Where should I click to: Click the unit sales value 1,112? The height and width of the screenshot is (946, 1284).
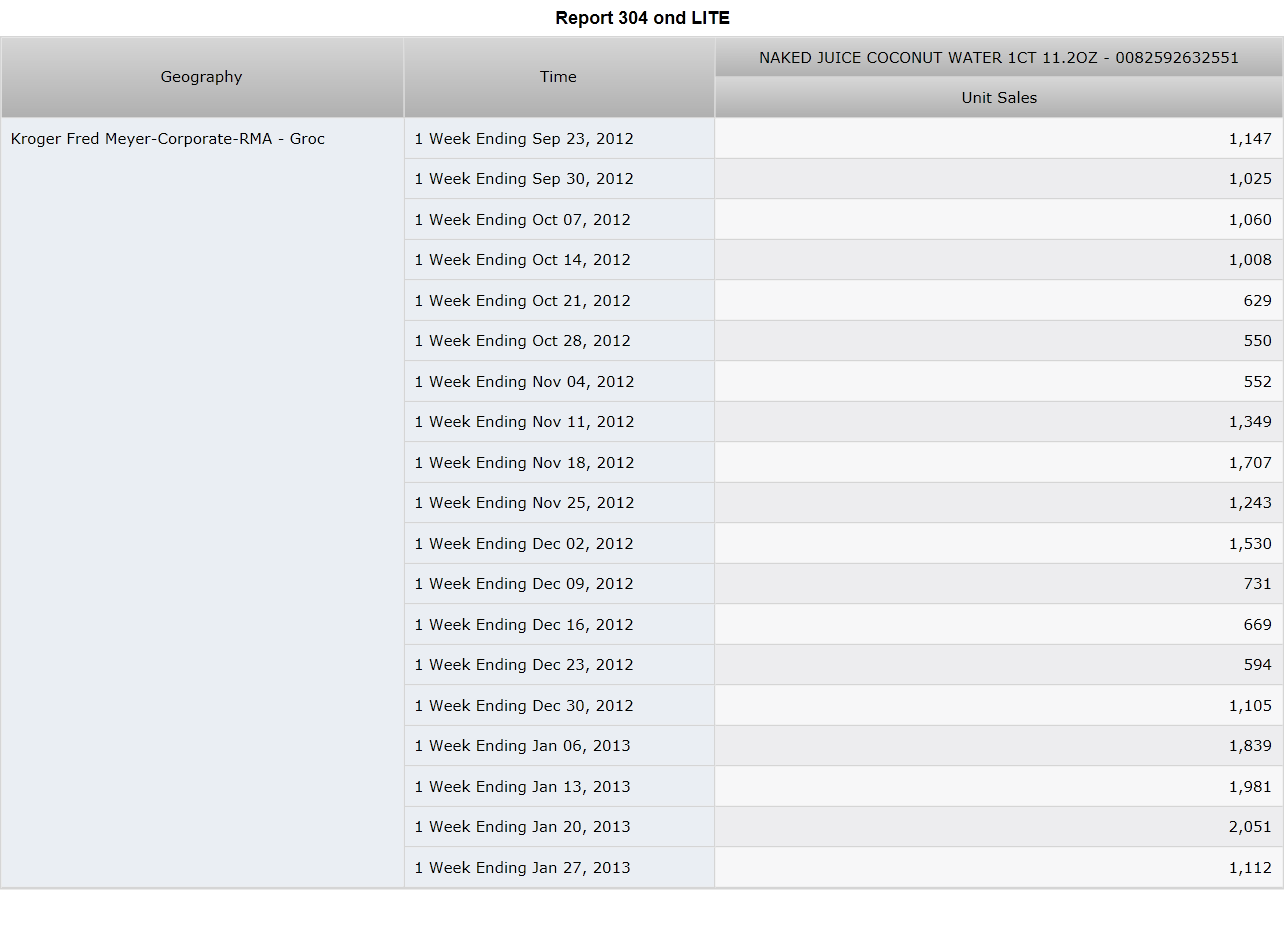point(1250,867)
